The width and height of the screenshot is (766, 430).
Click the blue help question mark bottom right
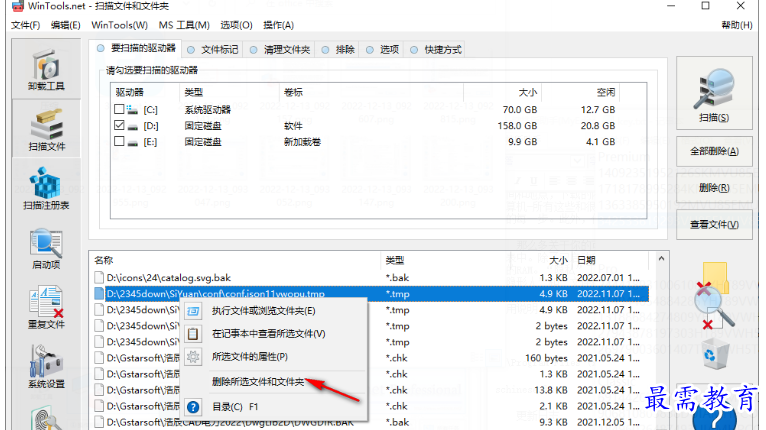tap(714, 419)
